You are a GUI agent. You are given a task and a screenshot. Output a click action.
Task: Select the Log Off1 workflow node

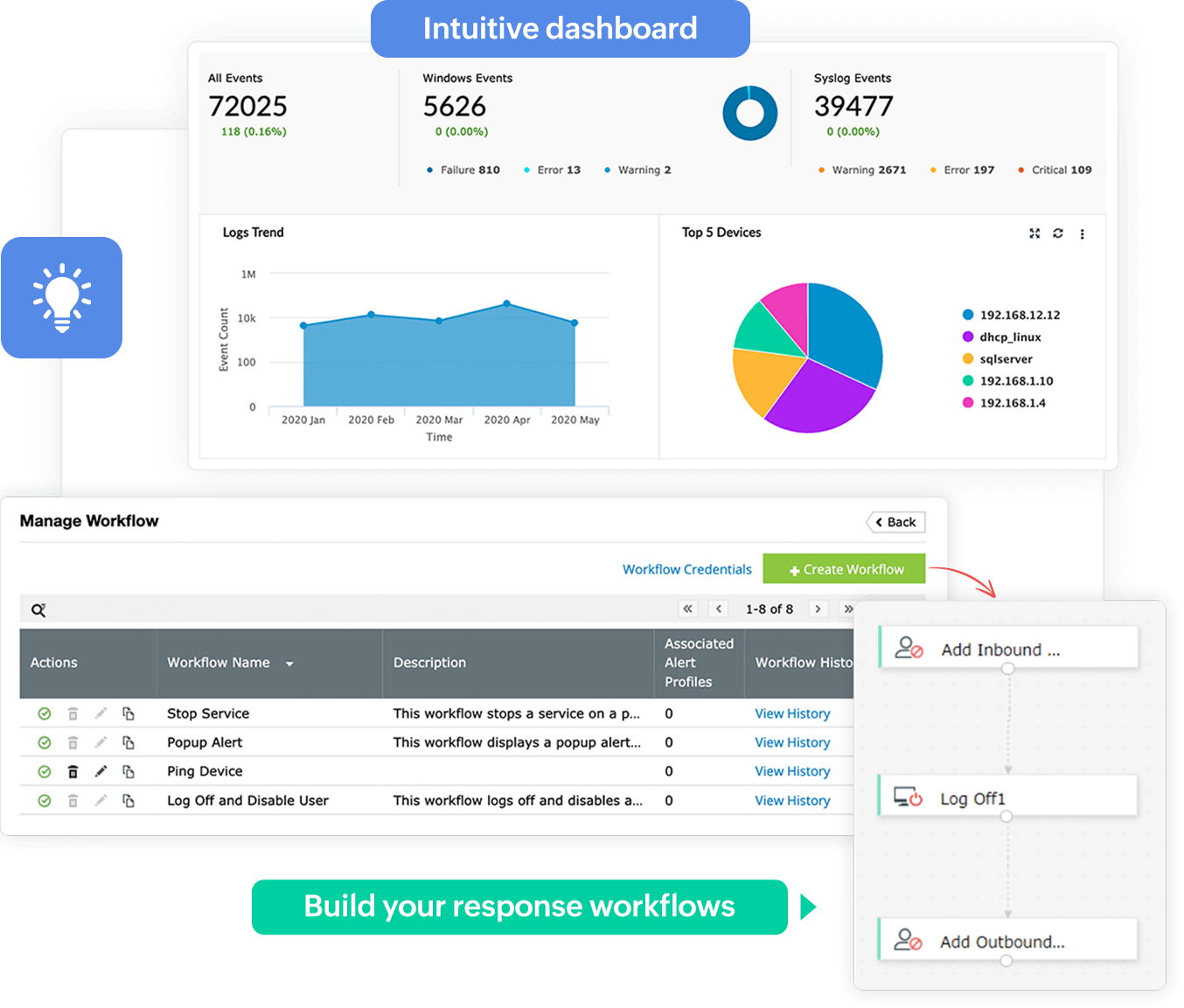click(x=1006, y=796)
